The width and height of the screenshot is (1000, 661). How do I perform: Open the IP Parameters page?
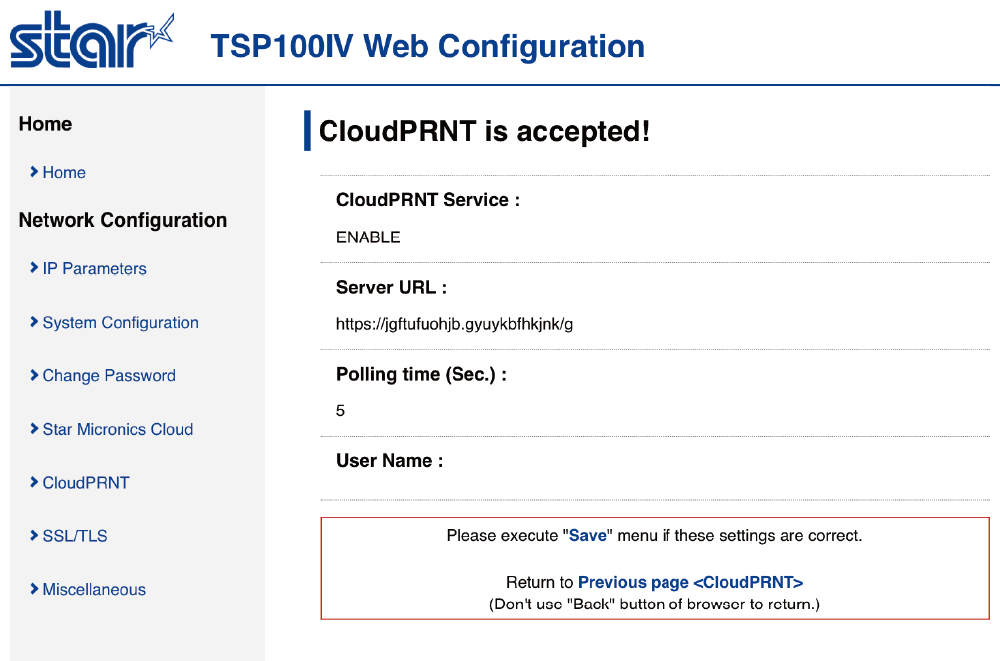pyautogui.click(x=94, y=269)
